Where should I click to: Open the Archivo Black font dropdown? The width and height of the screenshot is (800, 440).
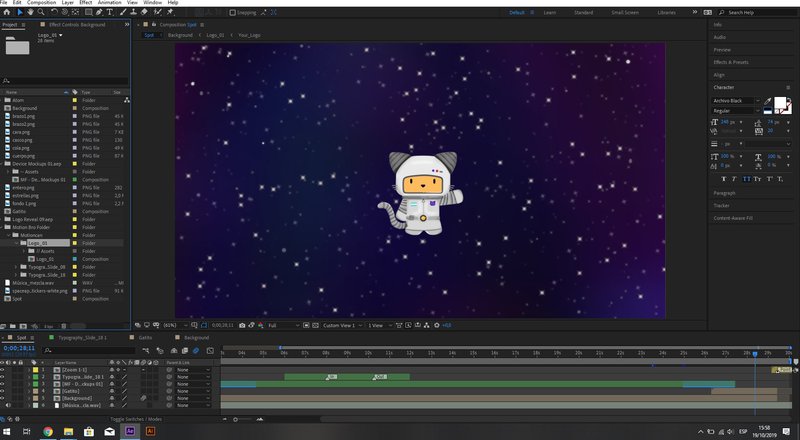(x=736, y=101)
